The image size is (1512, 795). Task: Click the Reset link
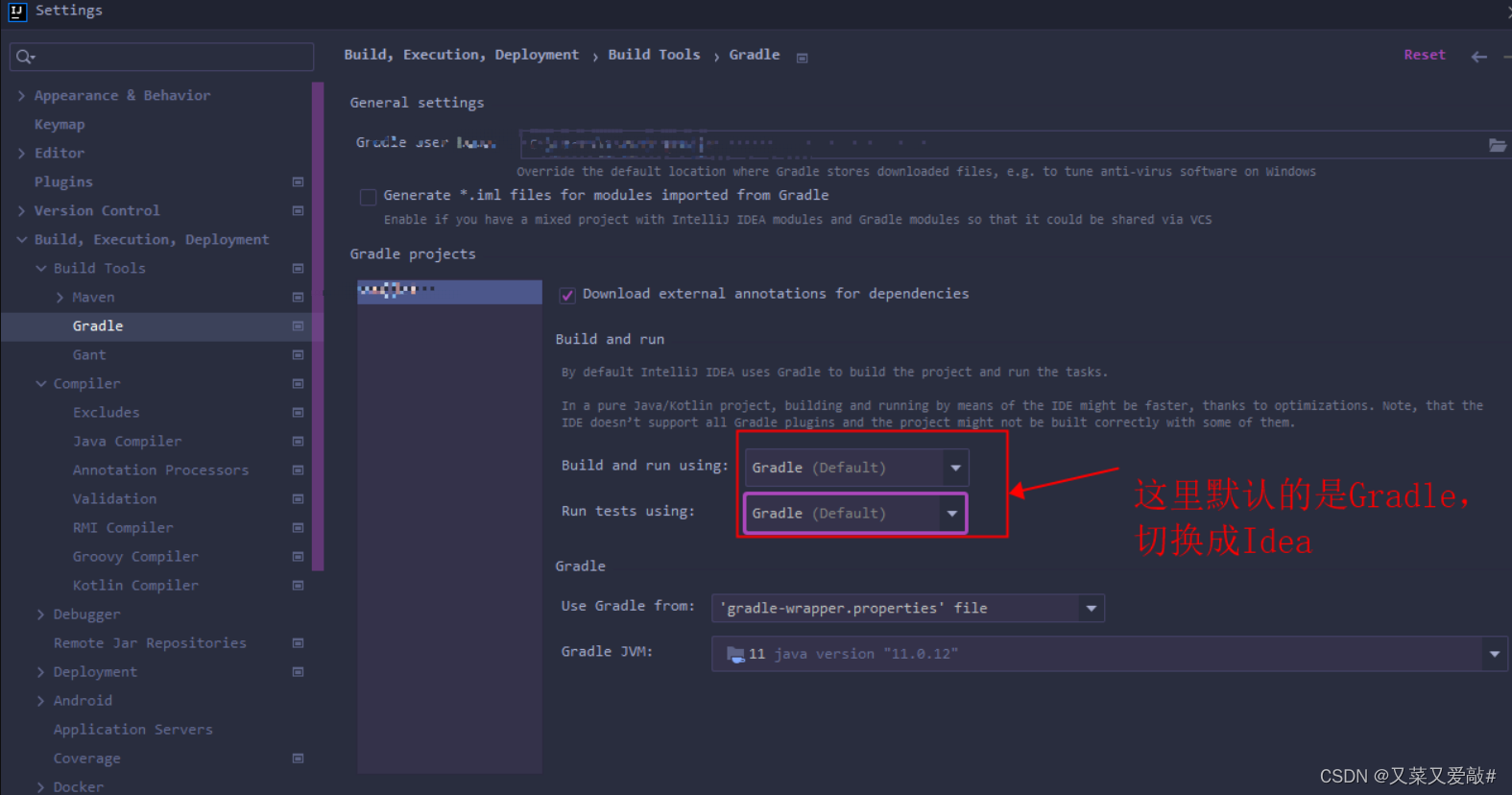click(x=1424, y=55)
